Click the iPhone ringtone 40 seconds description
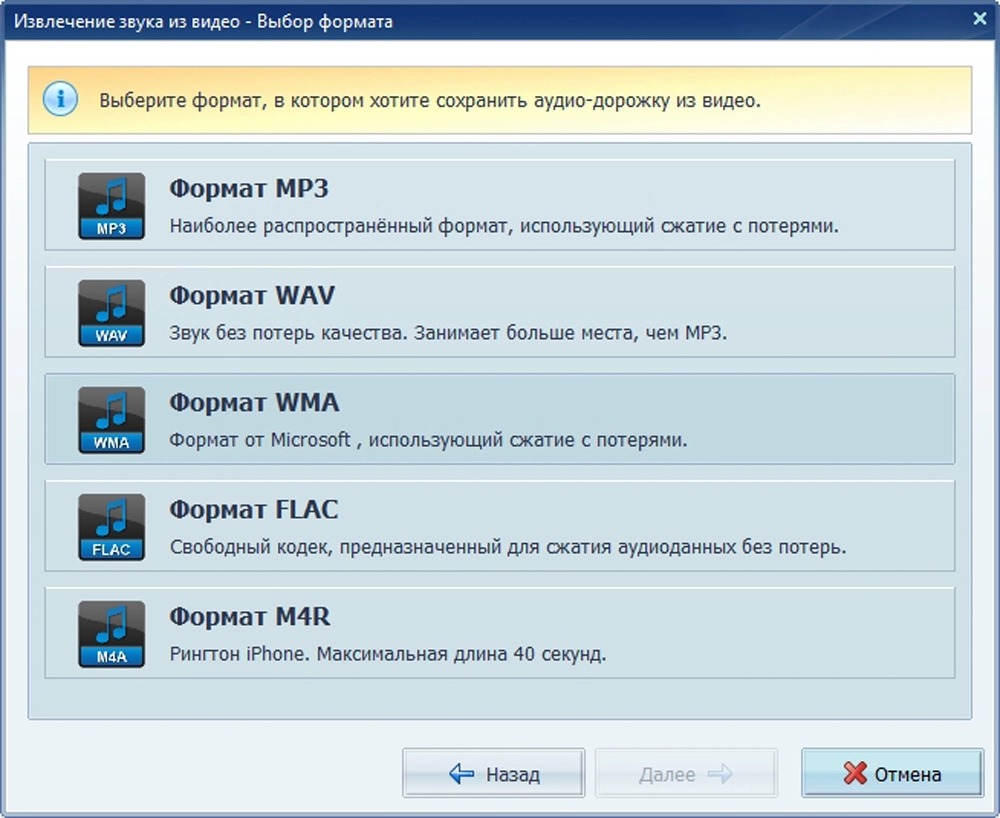The width and height of the screenshot is (1000, 818). [x=388, y=654]
